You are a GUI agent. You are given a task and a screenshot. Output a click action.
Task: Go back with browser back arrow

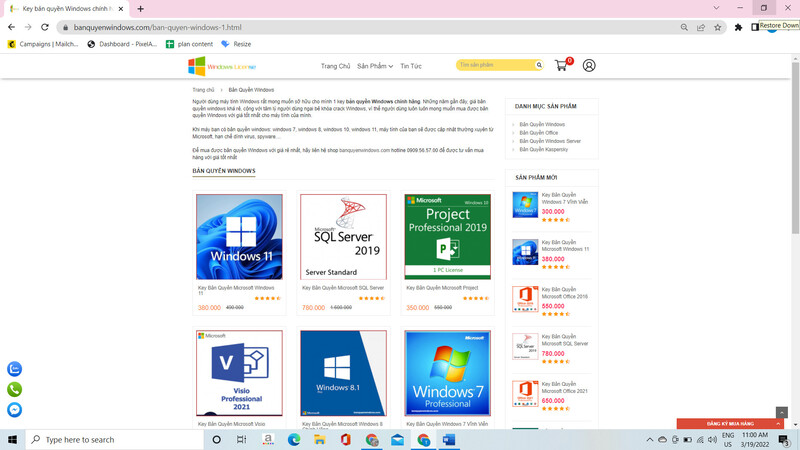click(11, 27)
